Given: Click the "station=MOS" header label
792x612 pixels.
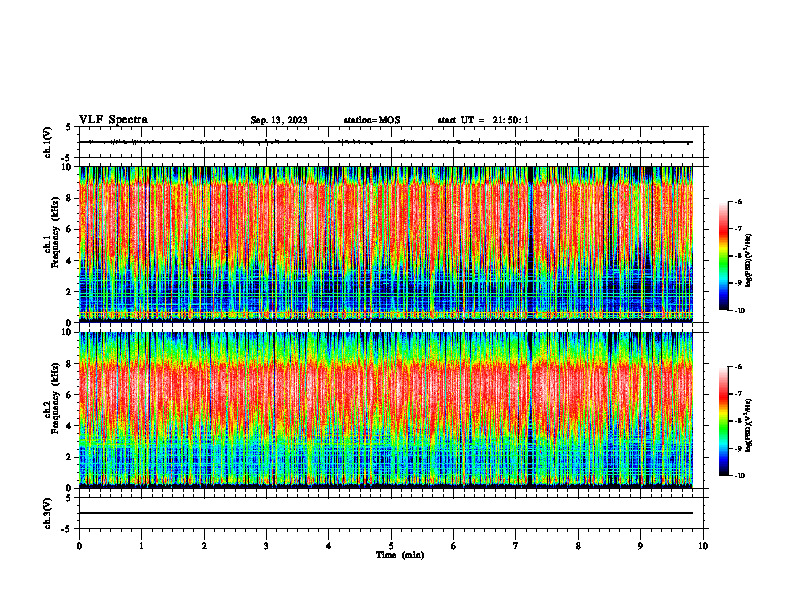Looking at the screenshot, I should point(372,120).
